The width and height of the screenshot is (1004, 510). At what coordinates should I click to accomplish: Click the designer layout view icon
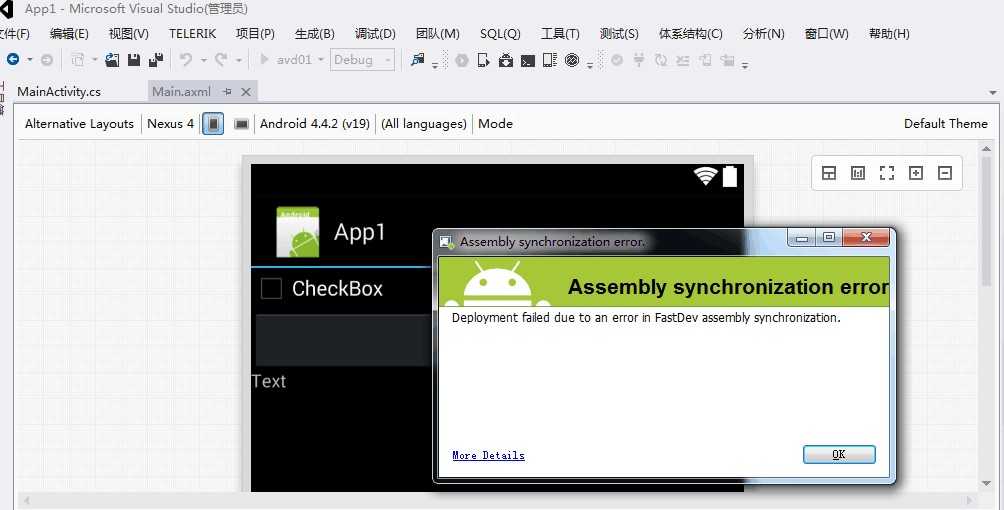click(829, 173)
